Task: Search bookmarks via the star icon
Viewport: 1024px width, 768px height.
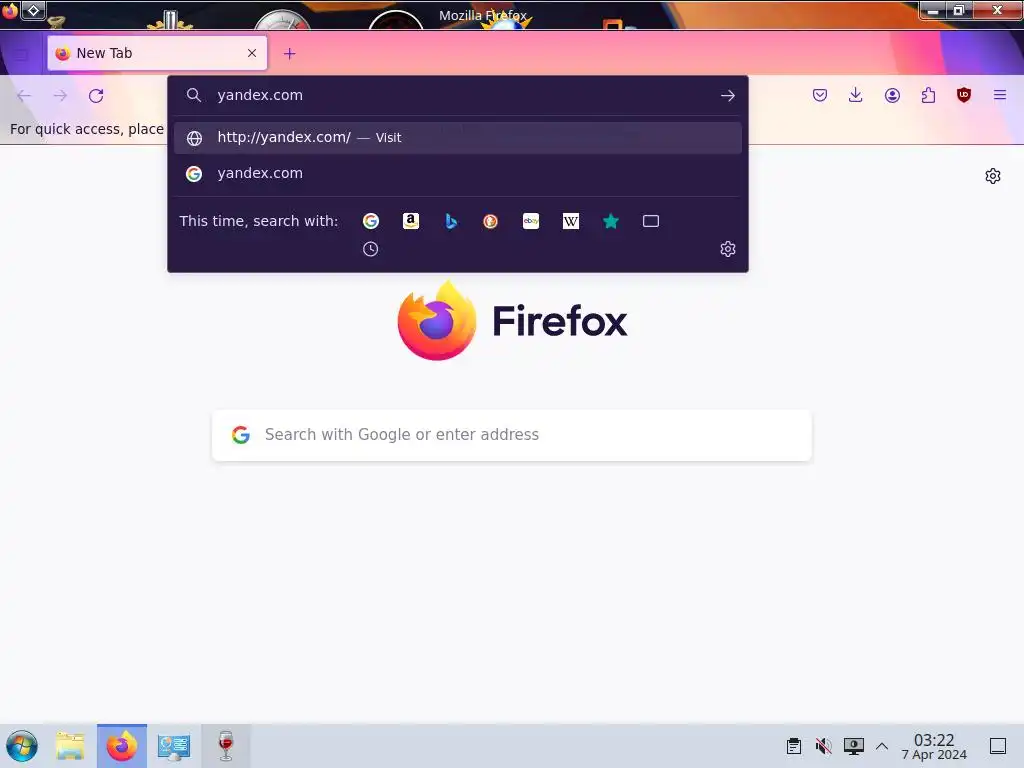Action: pyautogui.click(x=611, y=221)
